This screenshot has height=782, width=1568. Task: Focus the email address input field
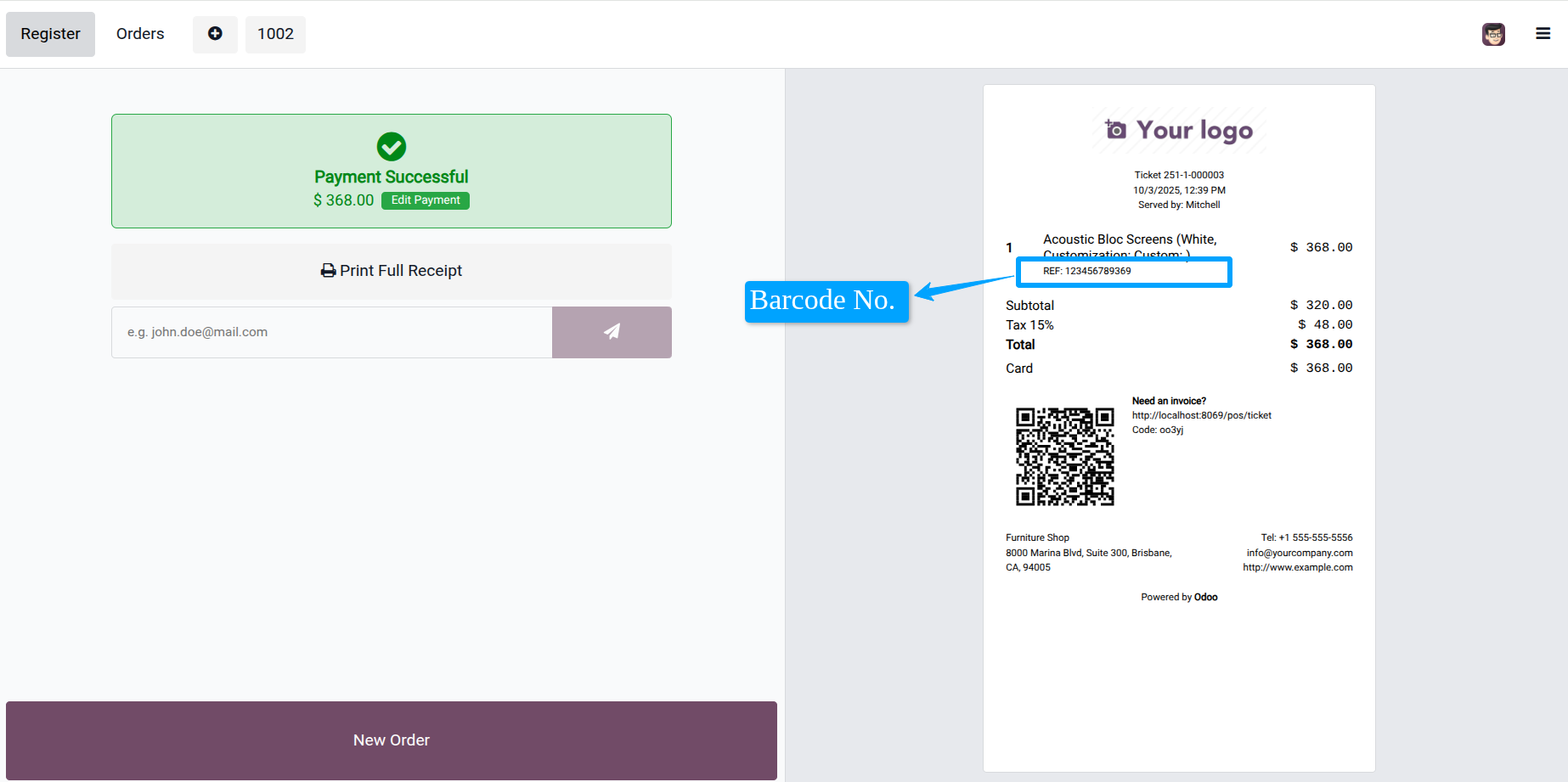coord(332,332)
